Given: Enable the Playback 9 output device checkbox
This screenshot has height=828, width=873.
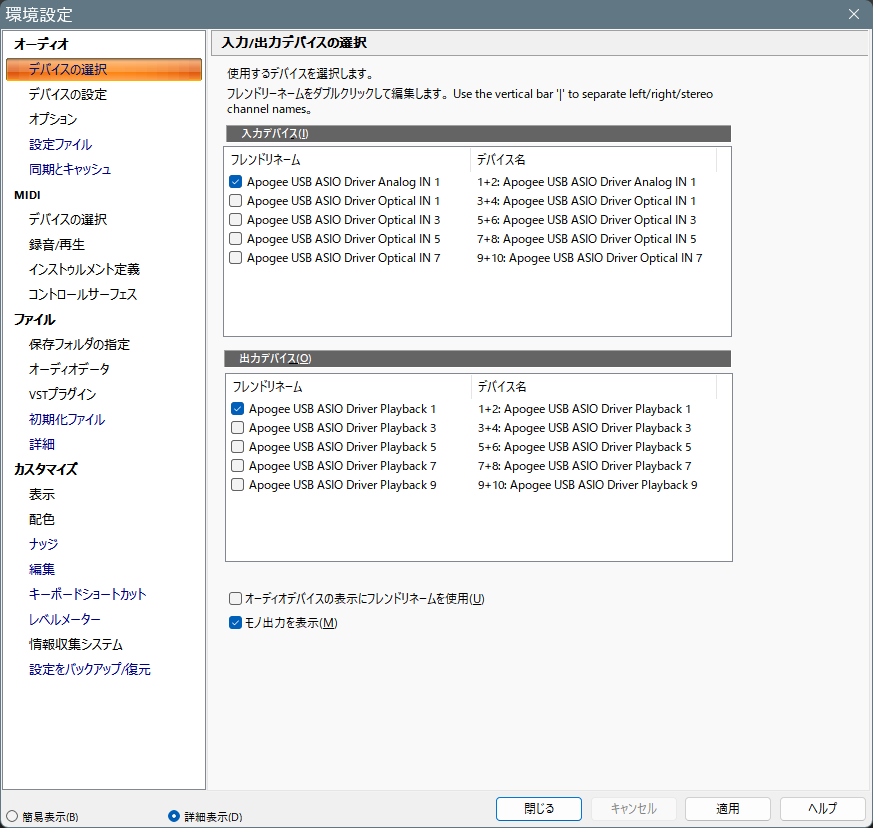Looking at the screenshot, I should pos(237,484).
